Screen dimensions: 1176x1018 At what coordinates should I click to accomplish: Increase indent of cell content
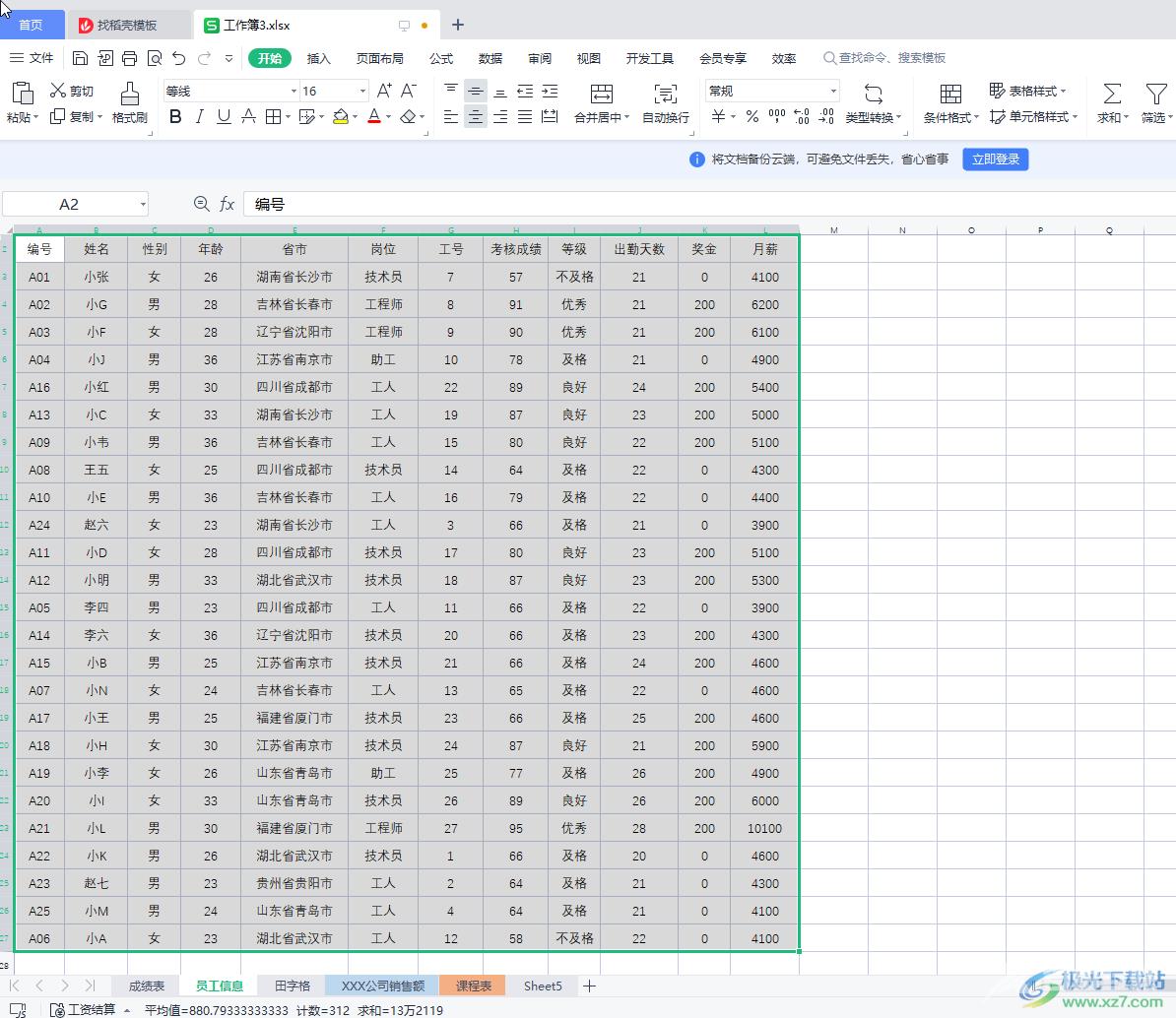(x=550, y=91)
